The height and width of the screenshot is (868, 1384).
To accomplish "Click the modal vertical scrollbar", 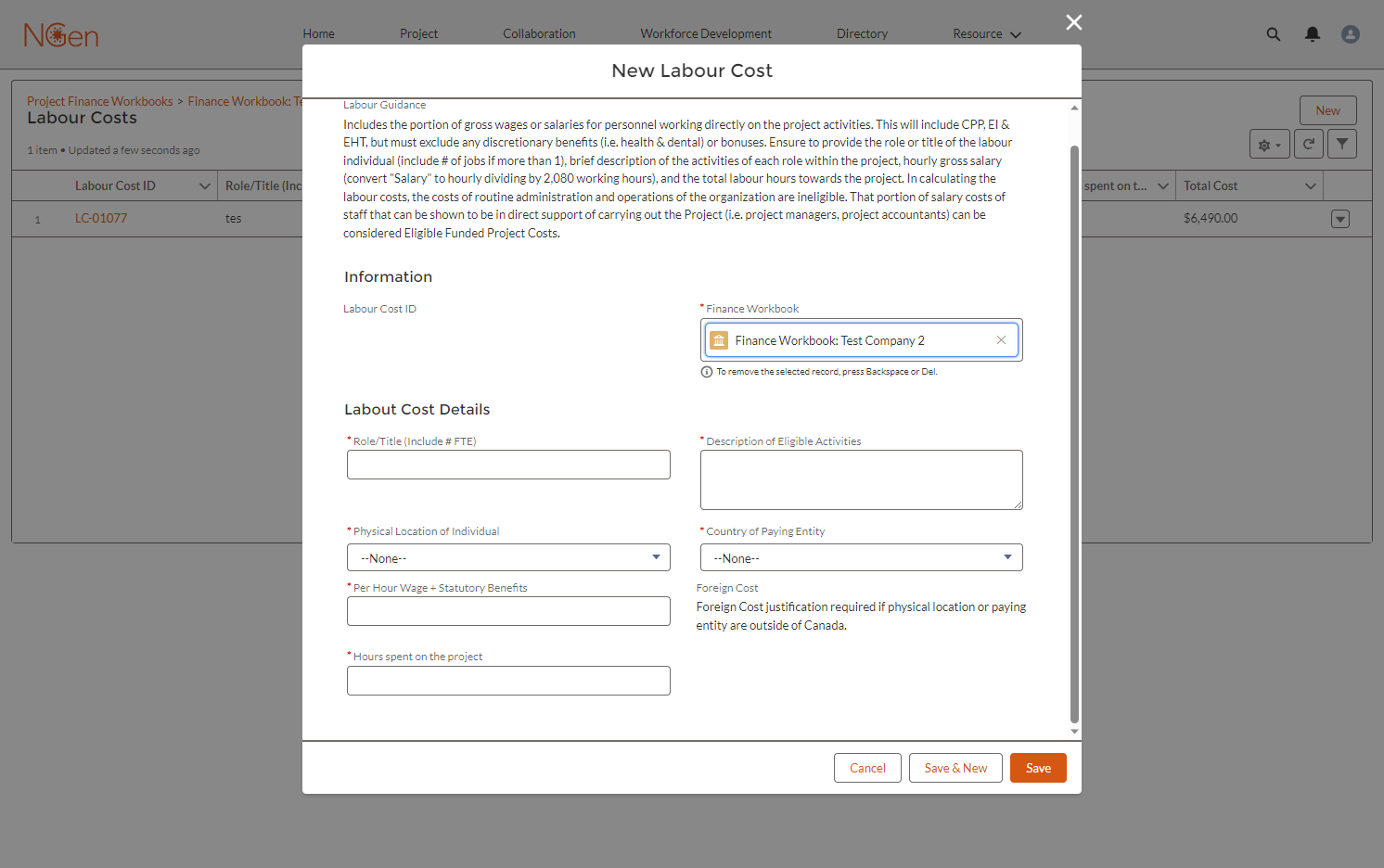I will pyautogui.click(x=1074, y=433).
